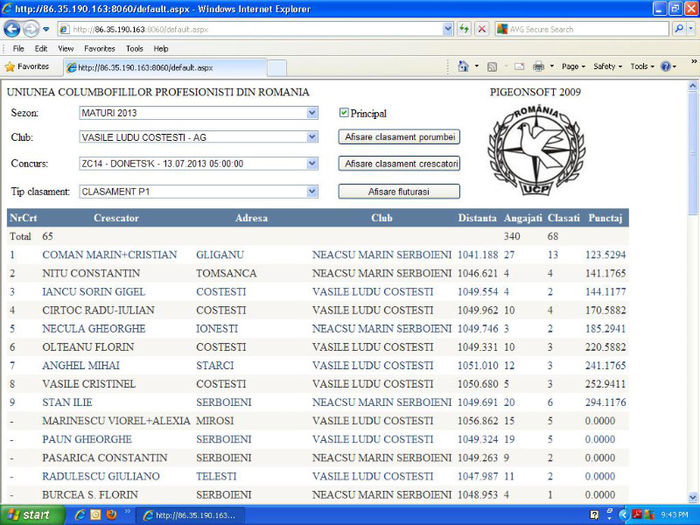Toggle the Principal checkbox
This screenshot has height=525, width=700.
(x=344, y=113)
